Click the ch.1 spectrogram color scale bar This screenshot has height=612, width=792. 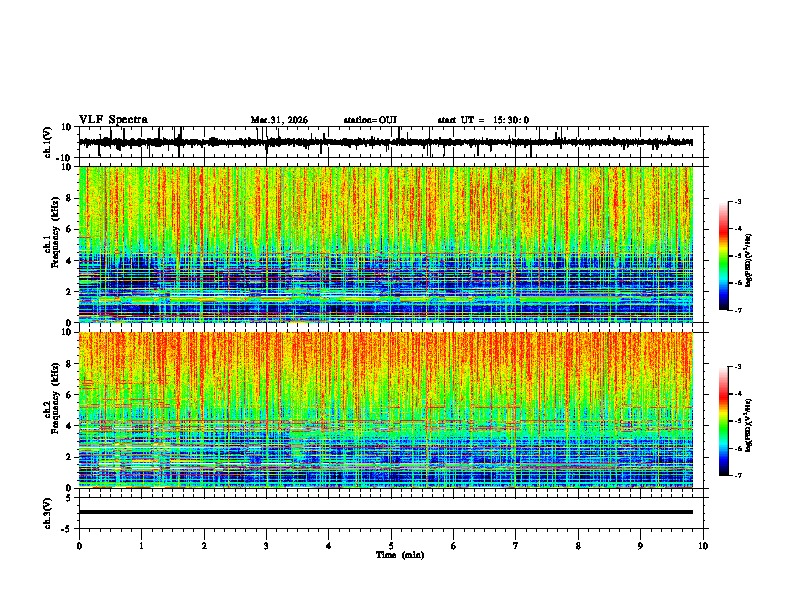tap(724, 256)
